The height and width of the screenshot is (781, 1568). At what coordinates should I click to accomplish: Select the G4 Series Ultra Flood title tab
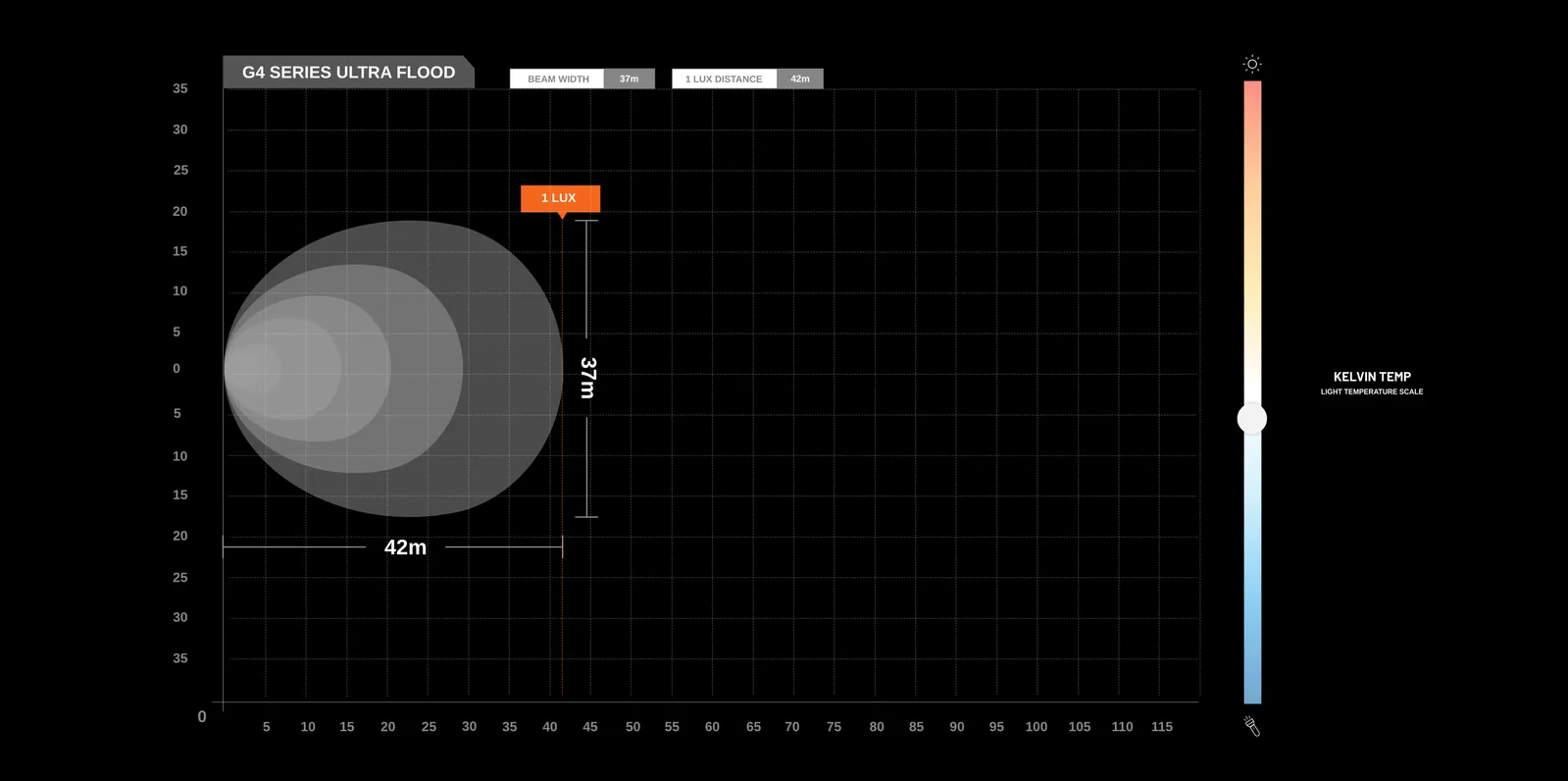348,73
